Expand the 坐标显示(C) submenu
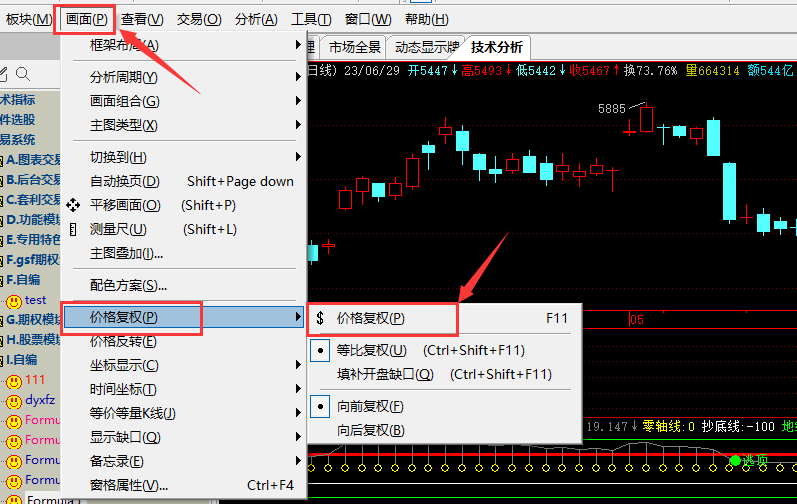Viewport: 797px width, 504px height. pos(184,365)
